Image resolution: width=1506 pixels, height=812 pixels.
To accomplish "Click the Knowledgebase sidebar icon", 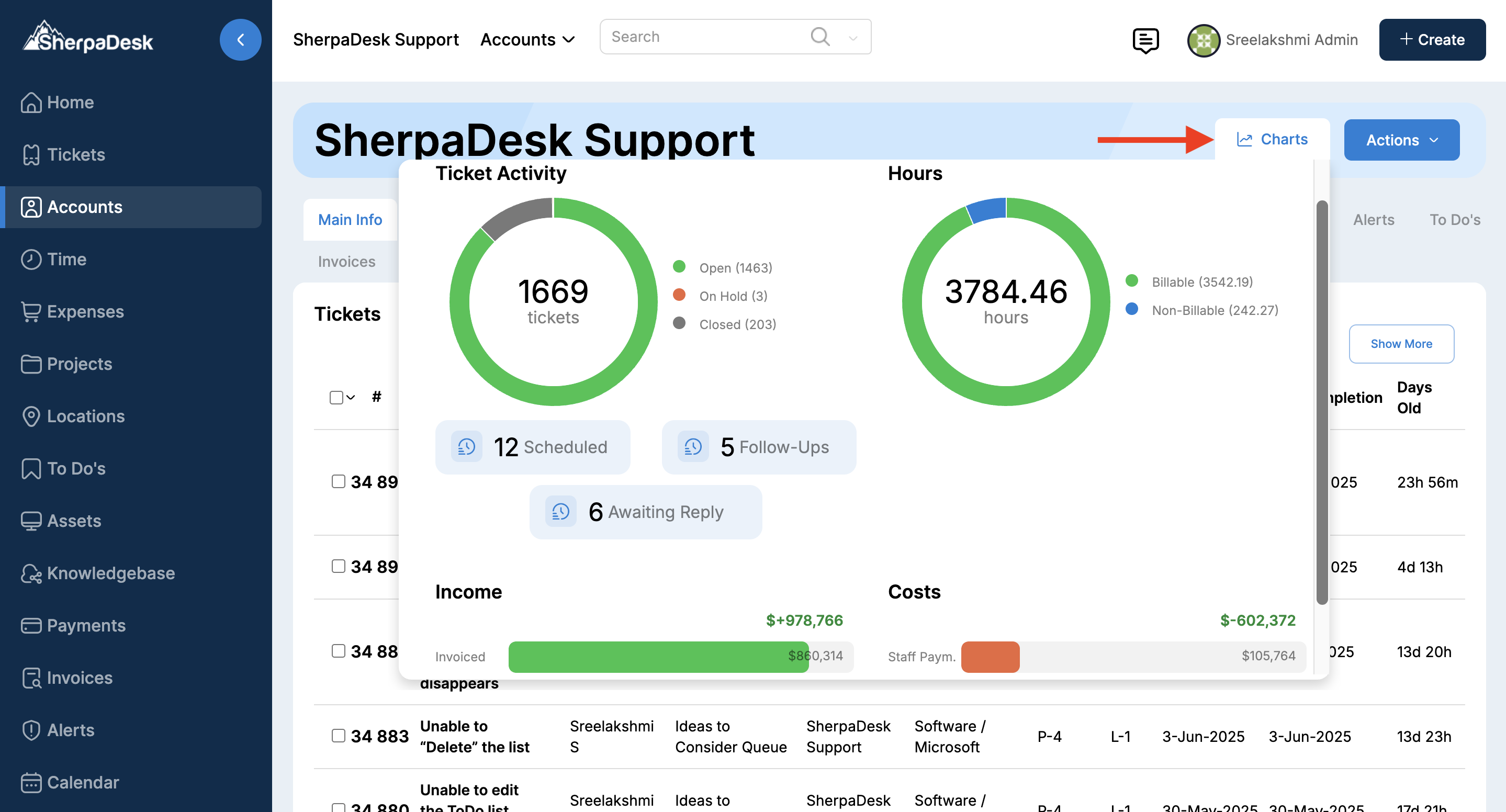I will coord(31,573).
